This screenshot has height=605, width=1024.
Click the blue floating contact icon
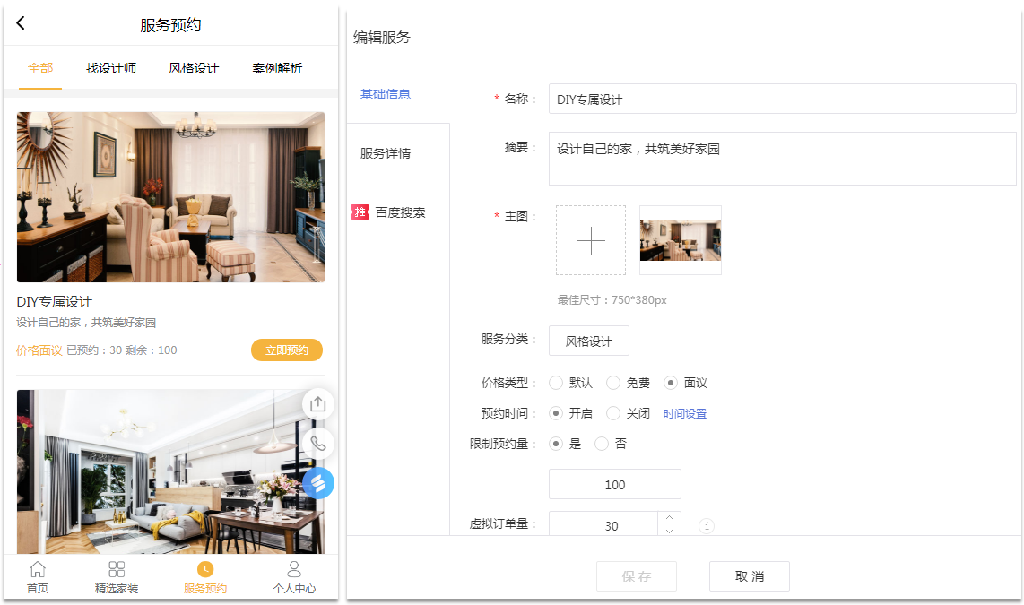pos(318,482)
